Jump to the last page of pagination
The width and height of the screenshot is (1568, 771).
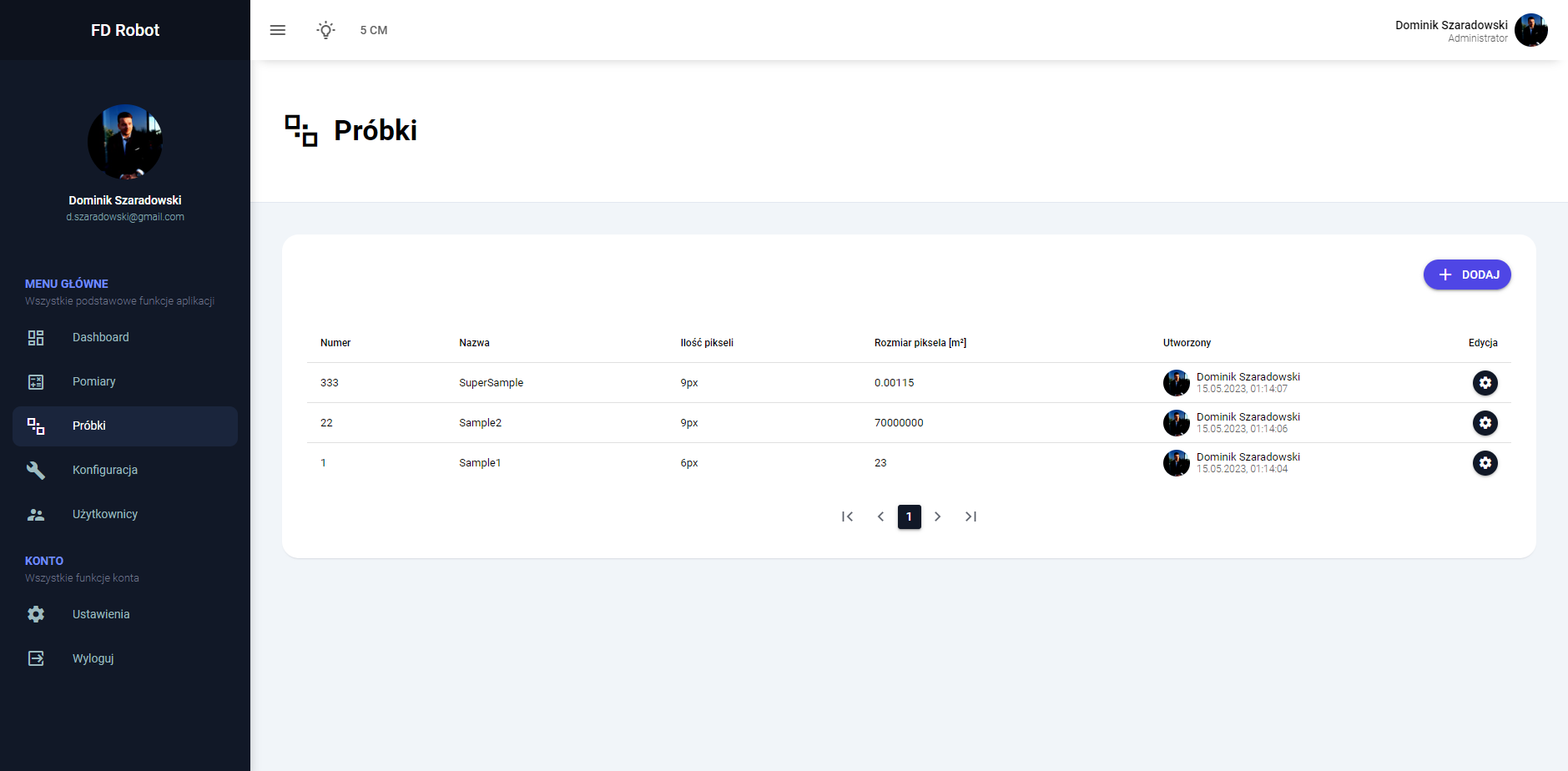(x=971, y=517)
